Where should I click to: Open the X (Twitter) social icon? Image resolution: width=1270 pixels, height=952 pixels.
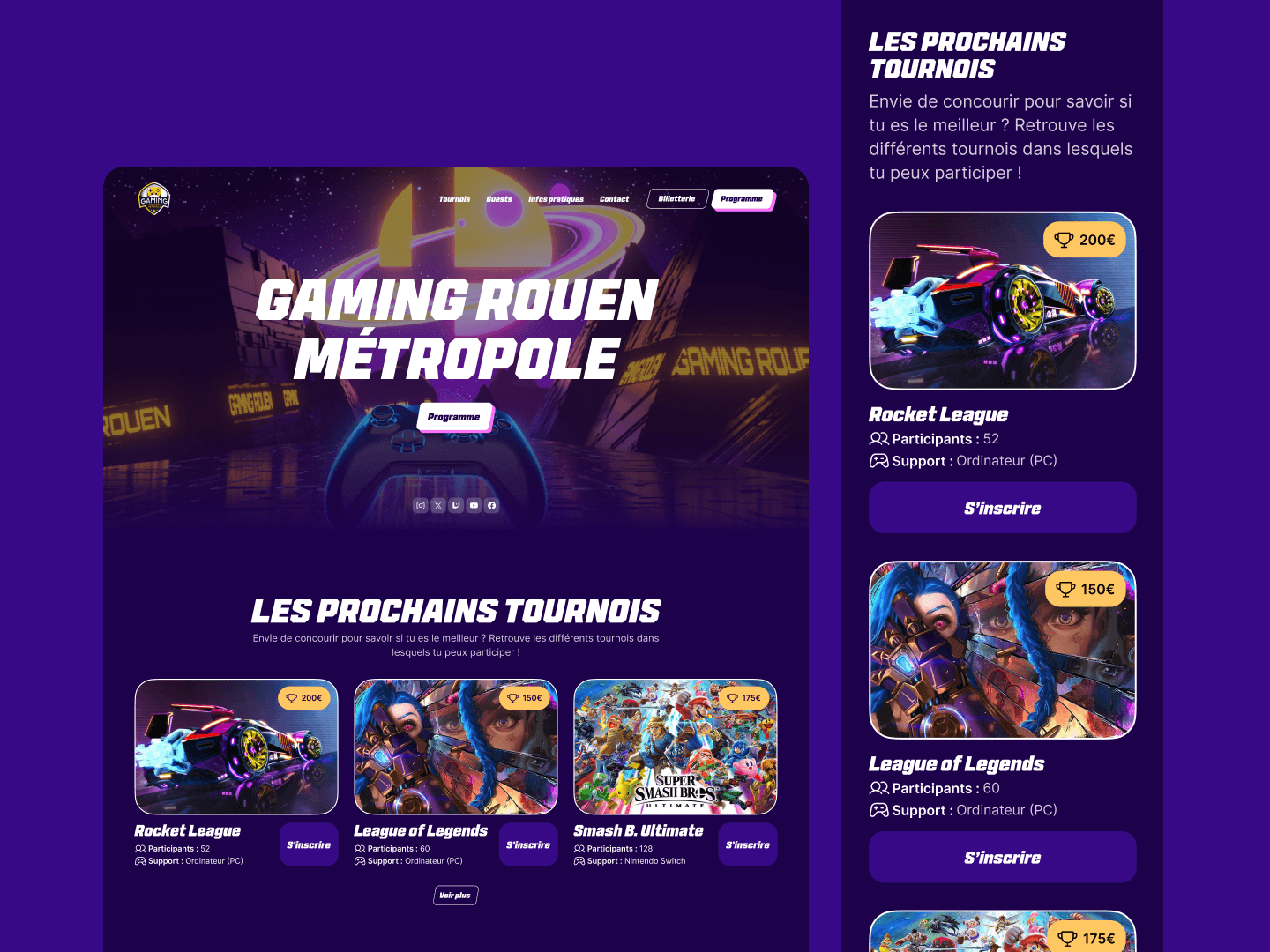pyautogui.click(x=438, y=505)
